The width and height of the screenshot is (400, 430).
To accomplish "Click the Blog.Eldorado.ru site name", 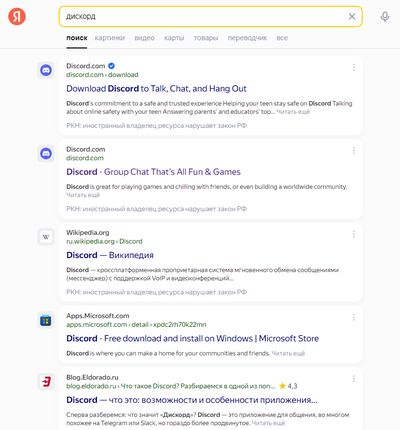I will 92,377.
